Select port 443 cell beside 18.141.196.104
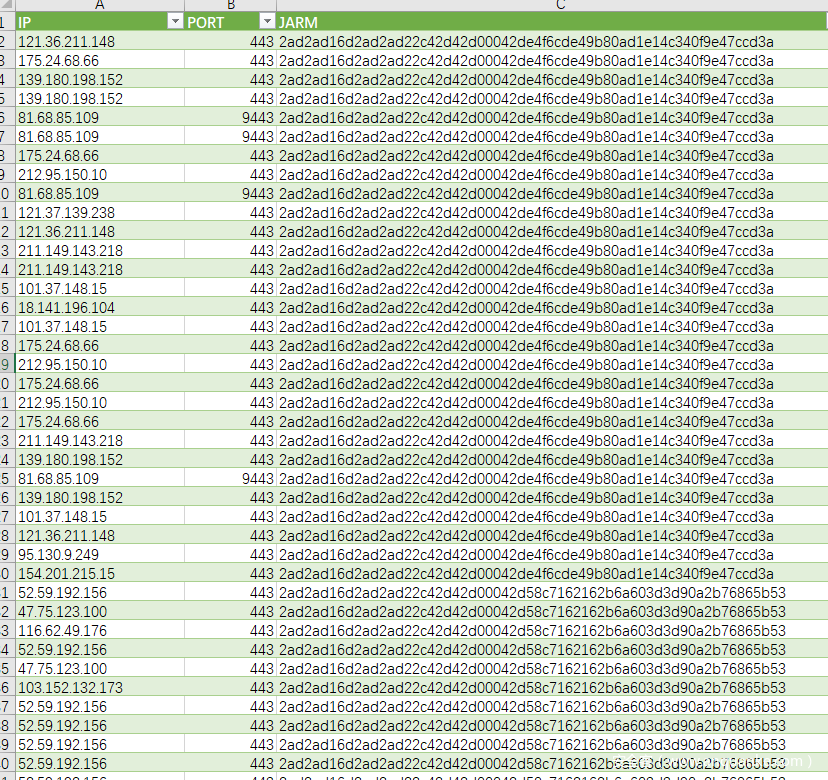 pyautogui.click(x=230, y=308)
